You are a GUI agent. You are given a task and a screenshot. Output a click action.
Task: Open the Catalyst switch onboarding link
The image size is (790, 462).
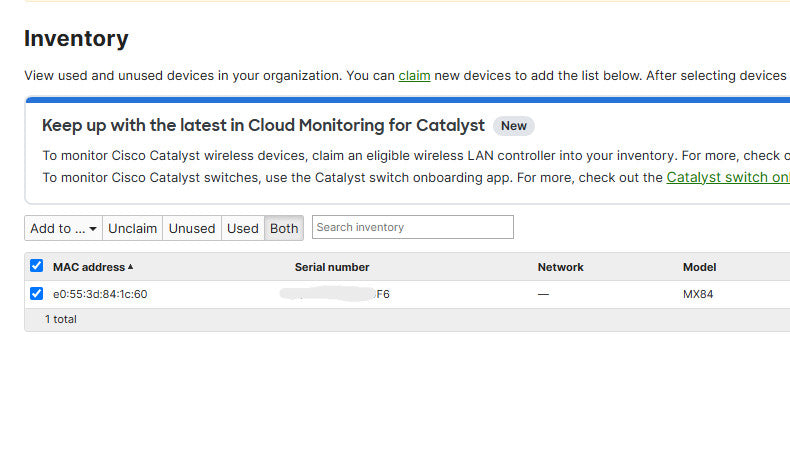[728, 177]
